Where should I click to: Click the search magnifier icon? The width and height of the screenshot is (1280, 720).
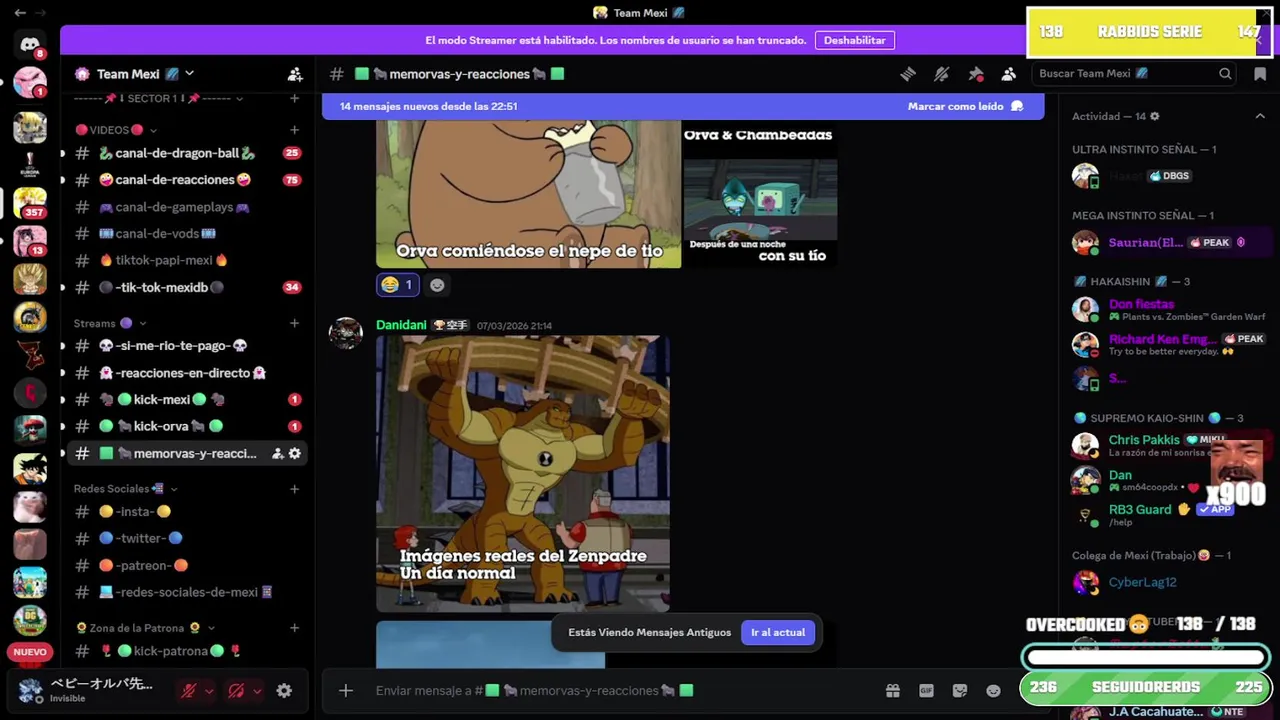[x=1225, y=74]
